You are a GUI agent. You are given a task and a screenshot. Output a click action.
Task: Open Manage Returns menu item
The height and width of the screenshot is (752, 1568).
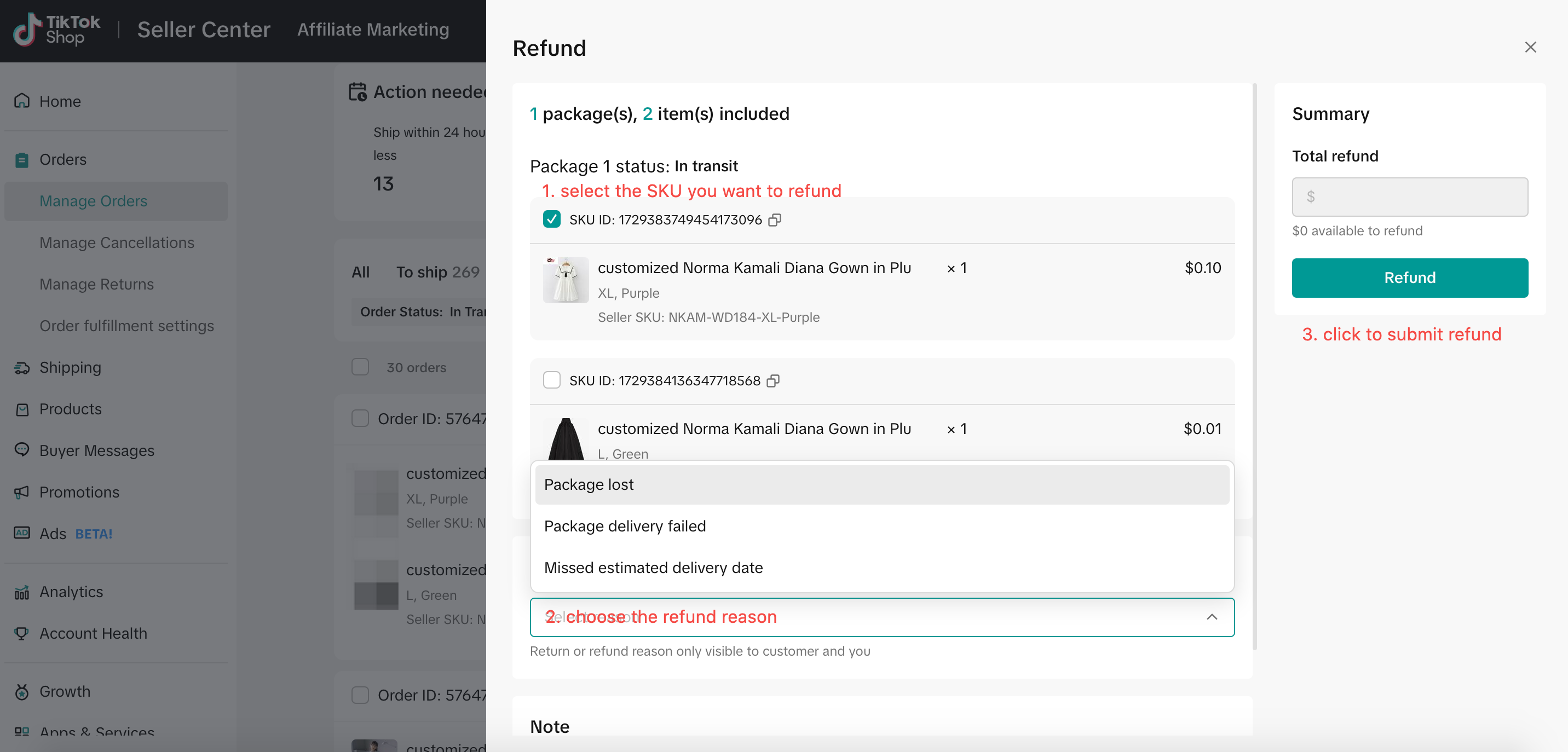coord(96,284)
